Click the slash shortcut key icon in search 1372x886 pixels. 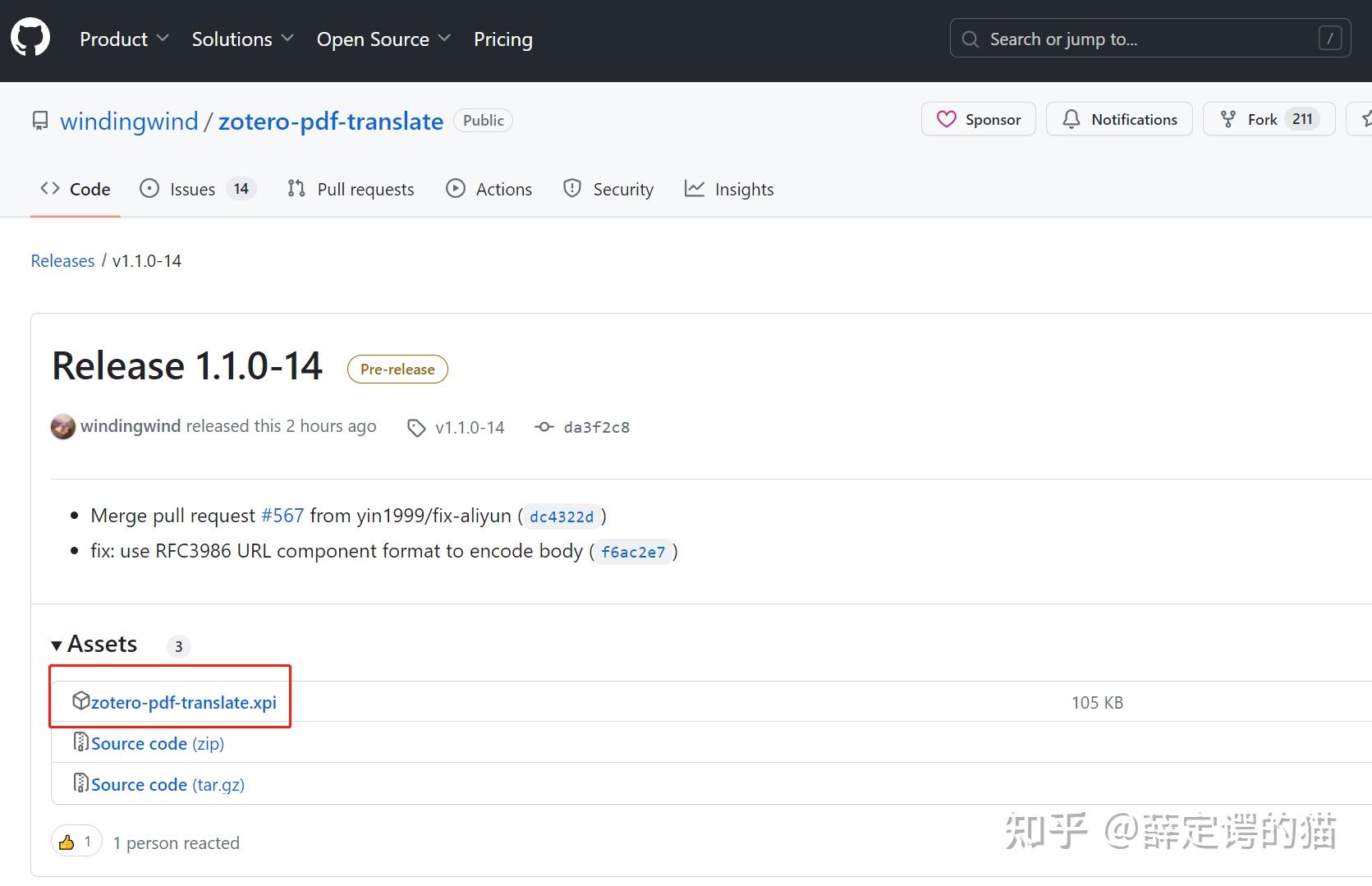tap(1330, 39)
